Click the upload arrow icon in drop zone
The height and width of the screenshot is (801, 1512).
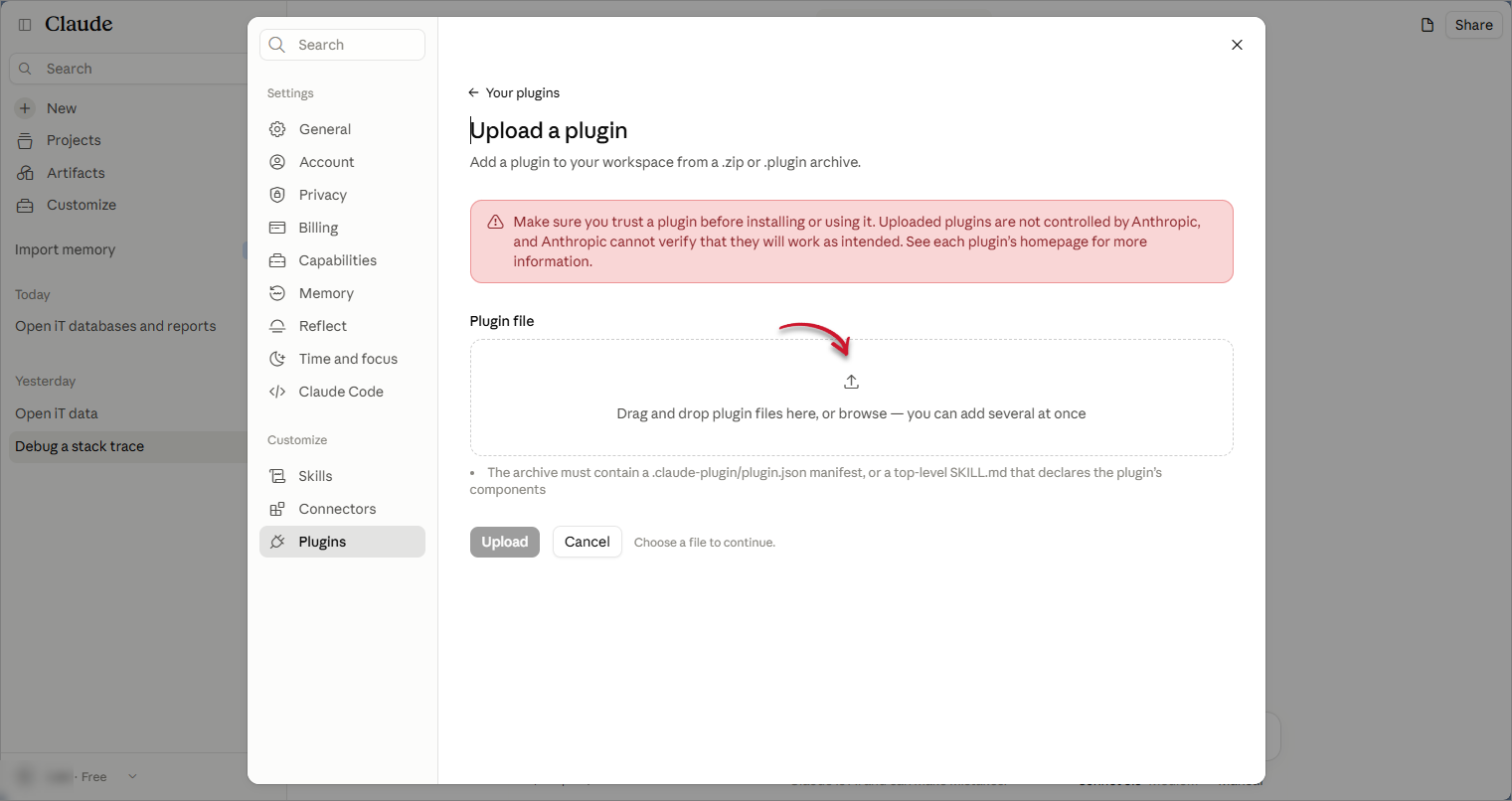click(851, 382)
